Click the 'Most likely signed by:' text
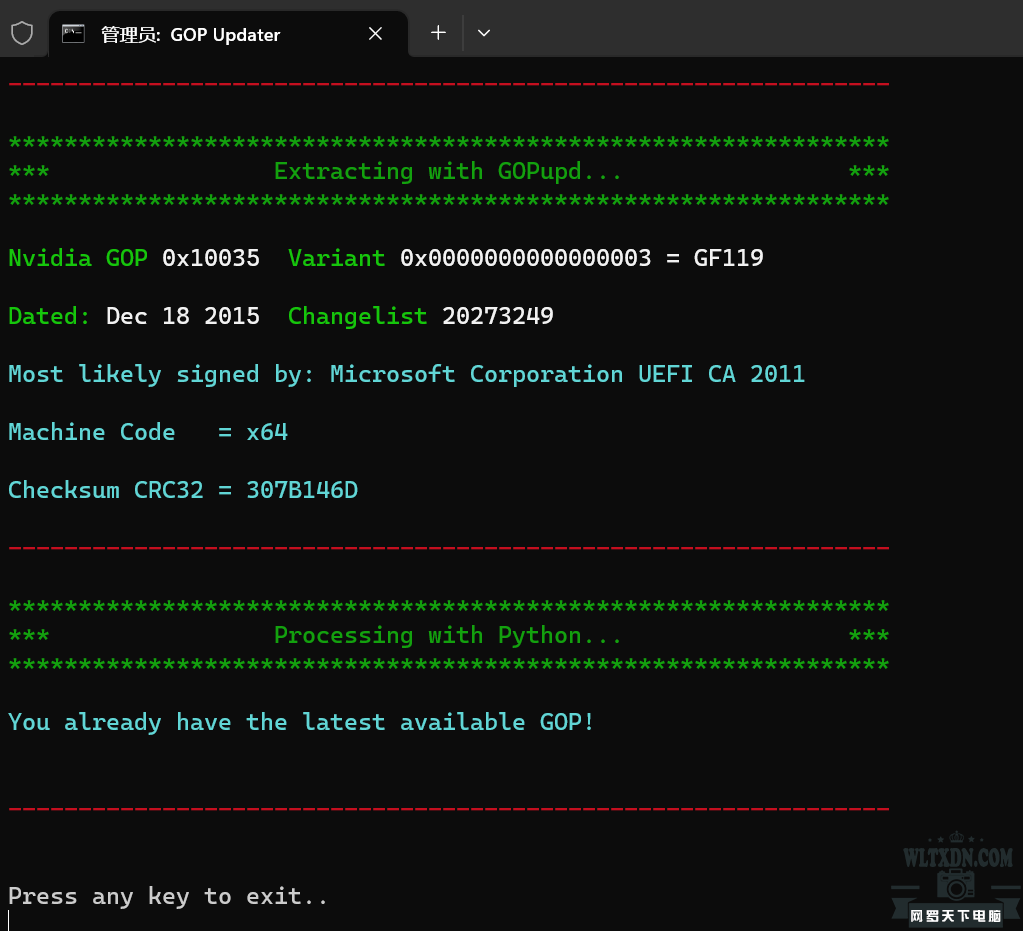Screen dimensions: 1023x931 161,374
